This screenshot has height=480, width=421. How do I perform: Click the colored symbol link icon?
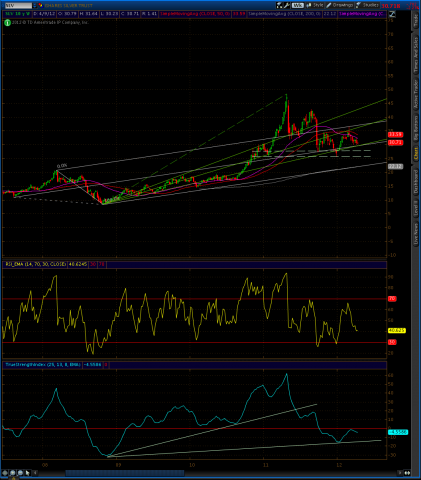pyautogui.click(x=40, y=6)
